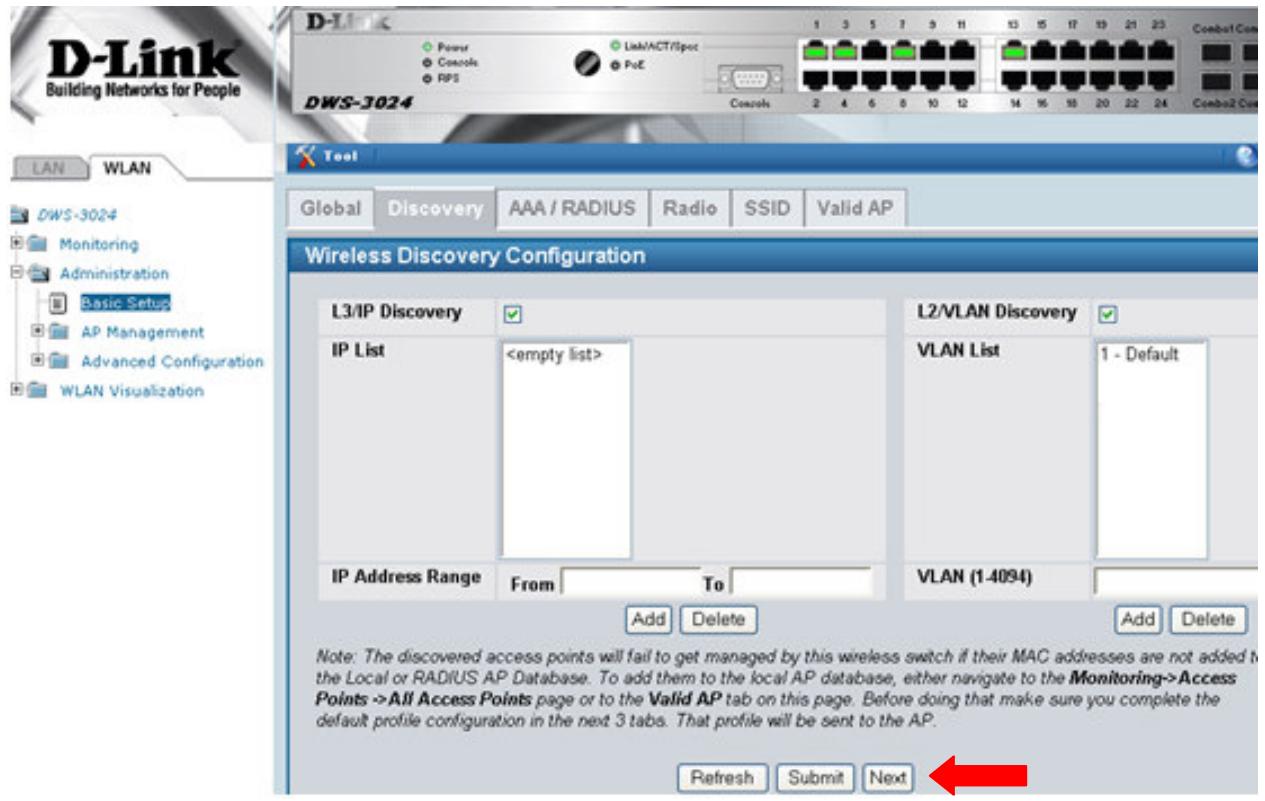Switch to the Radio tab

(691, 209)
